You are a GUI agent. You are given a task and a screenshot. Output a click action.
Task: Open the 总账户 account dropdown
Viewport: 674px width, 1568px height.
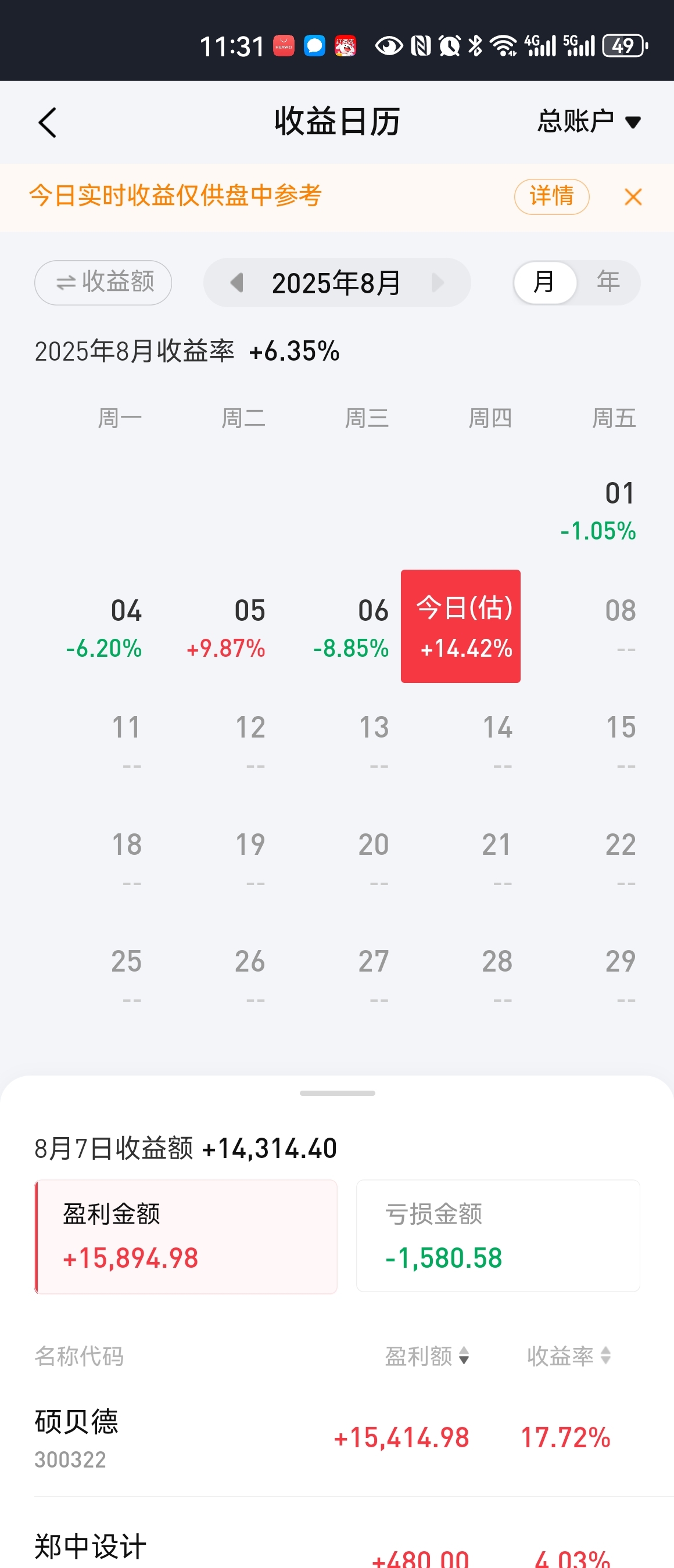click(589, 121)
